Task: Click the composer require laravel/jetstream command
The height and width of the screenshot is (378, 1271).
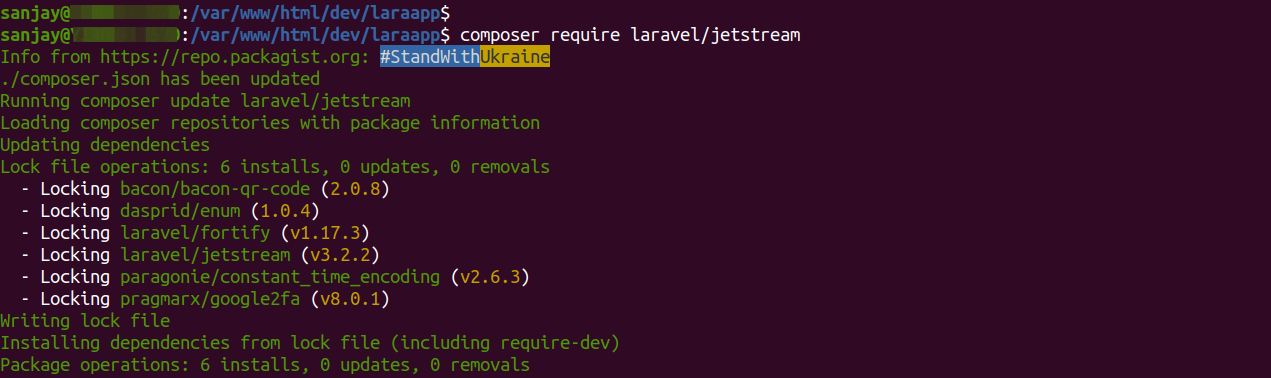Action: coord(630,35)
